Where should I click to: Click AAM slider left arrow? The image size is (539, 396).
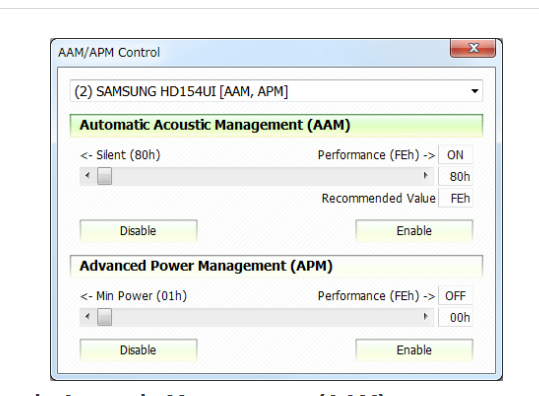87,176
